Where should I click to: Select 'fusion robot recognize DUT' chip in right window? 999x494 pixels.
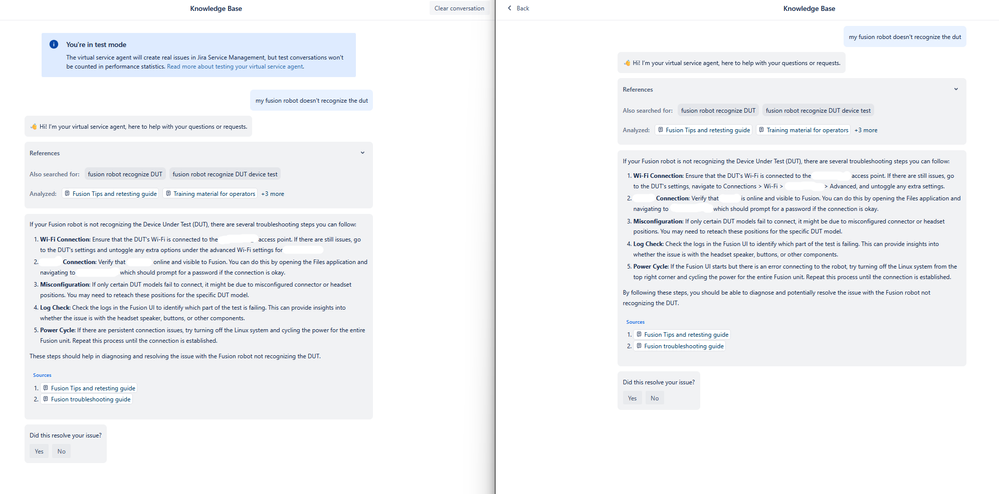pyautogui.click(x=719, y=110)
